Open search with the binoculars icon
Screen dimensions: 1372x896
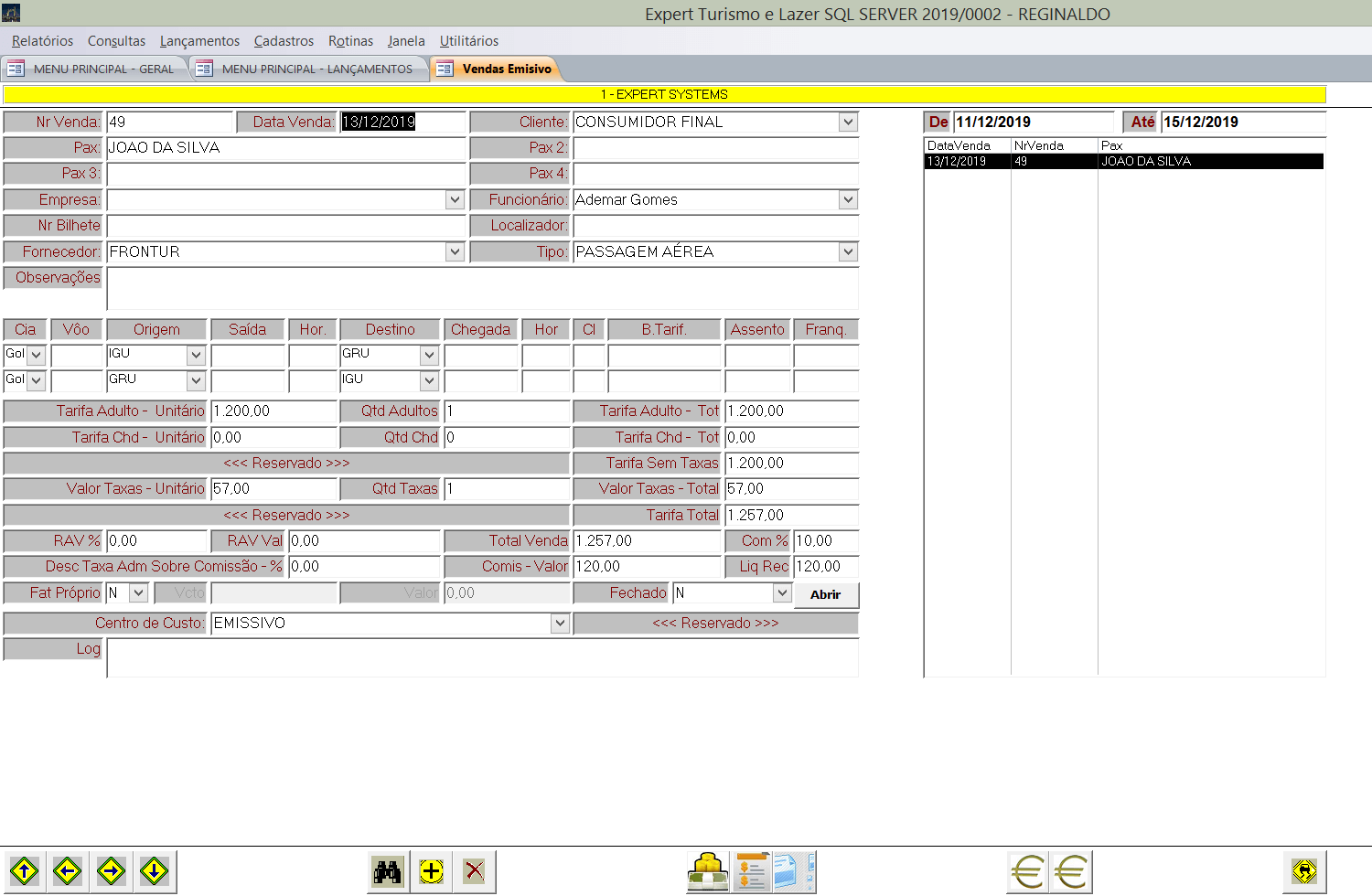[x=388, y=871]
